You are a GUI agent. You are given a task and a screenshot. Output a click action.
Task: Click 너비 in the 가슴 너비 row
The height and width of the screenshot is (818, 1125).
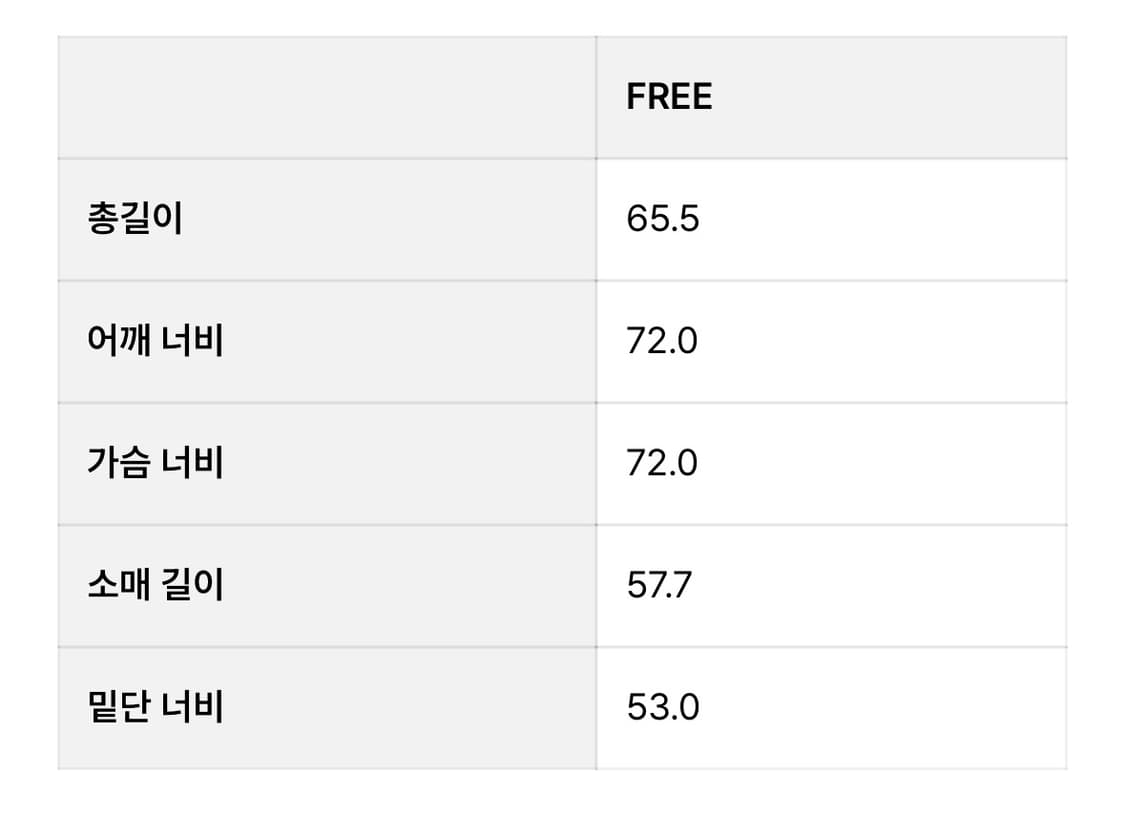tap(192, 463)
